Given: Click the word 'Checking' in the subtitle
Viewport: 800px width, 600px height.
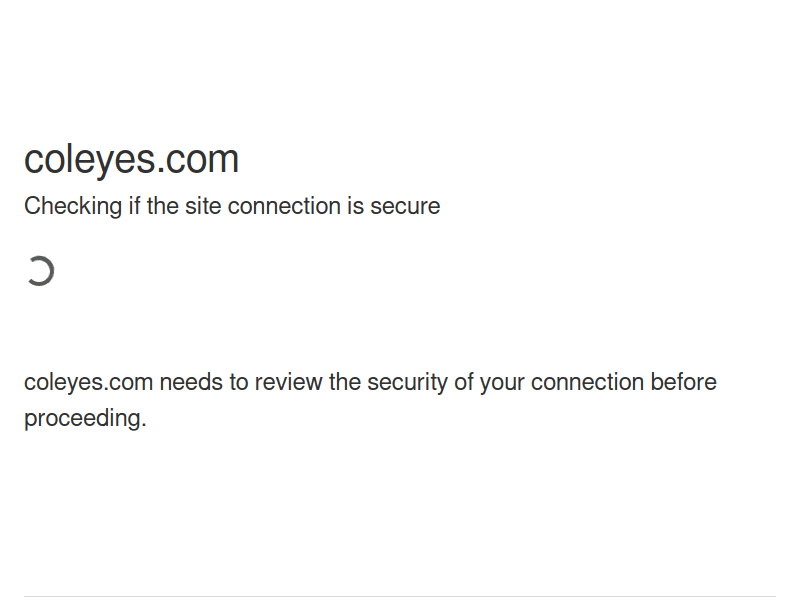Looking at the screenshot, I should coord(71,206).
